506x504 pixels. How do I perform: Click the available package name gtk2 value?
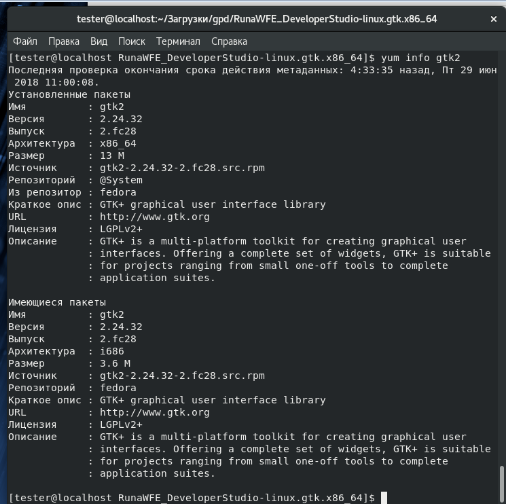112,315
